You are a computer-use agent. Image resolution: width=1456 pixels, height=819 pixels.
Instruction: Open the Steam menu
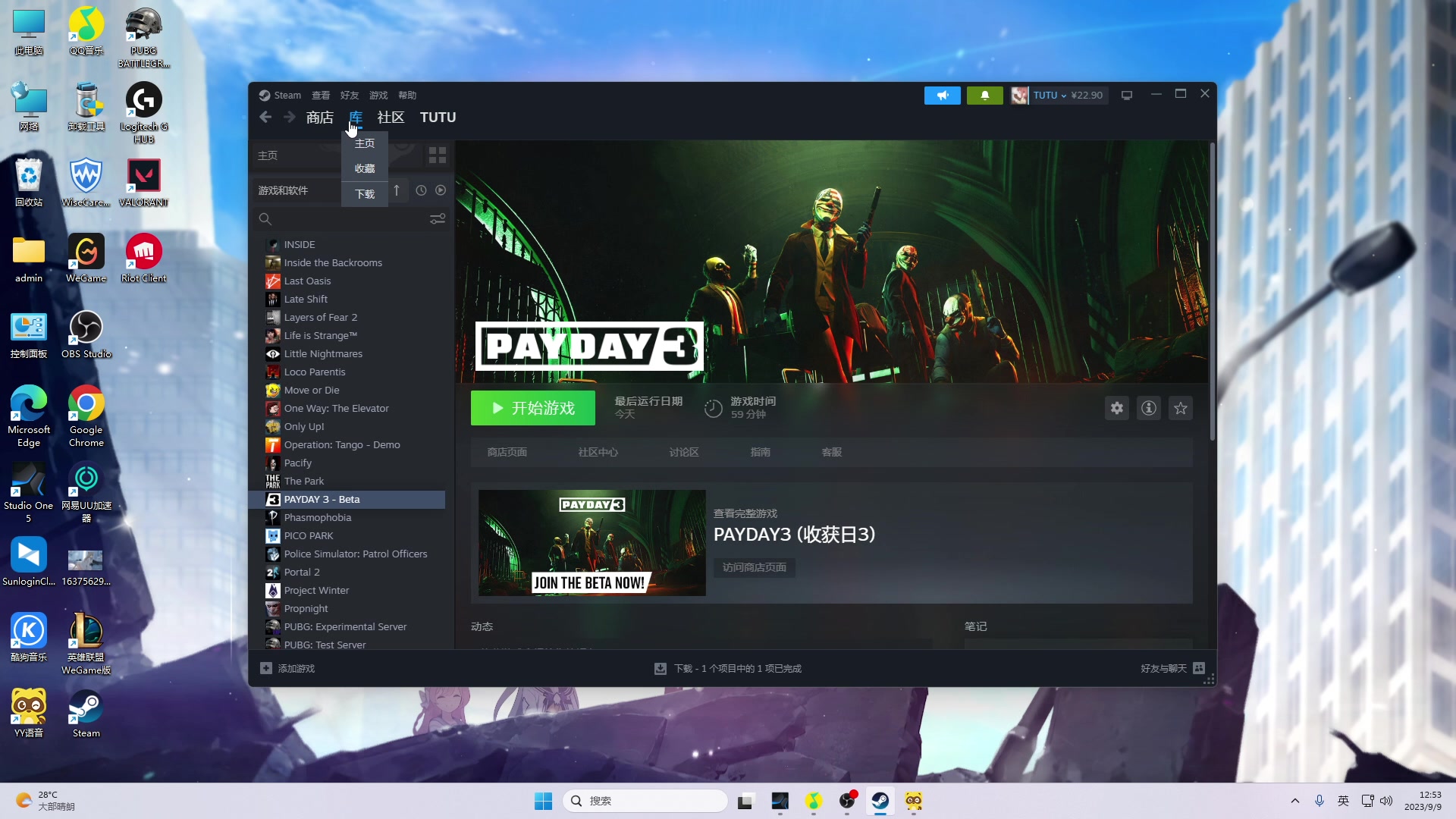[280, 96]
